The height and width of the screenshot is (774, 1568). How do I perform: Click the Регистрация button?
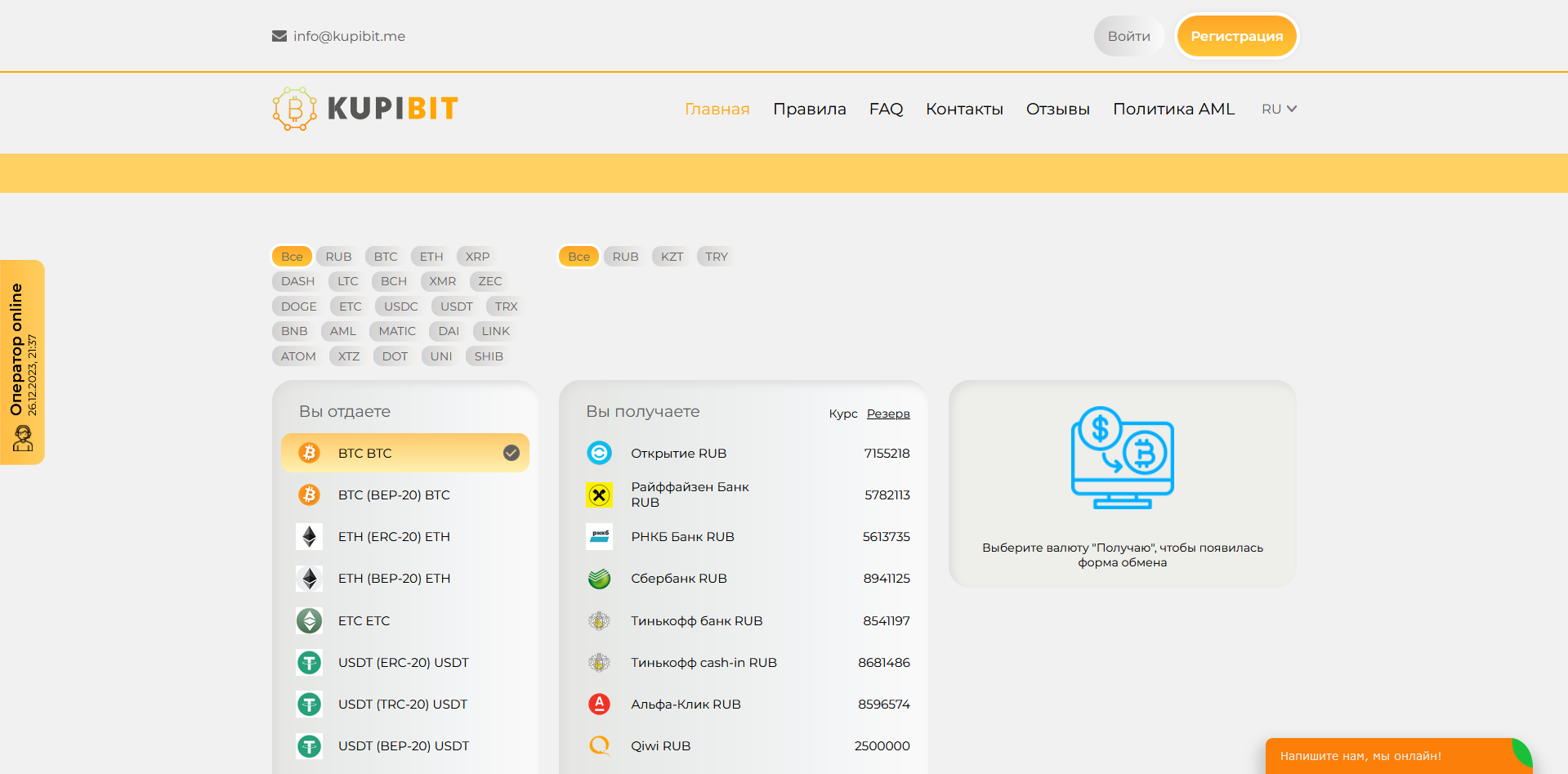pyautogui.click(x=1236, y=36)
